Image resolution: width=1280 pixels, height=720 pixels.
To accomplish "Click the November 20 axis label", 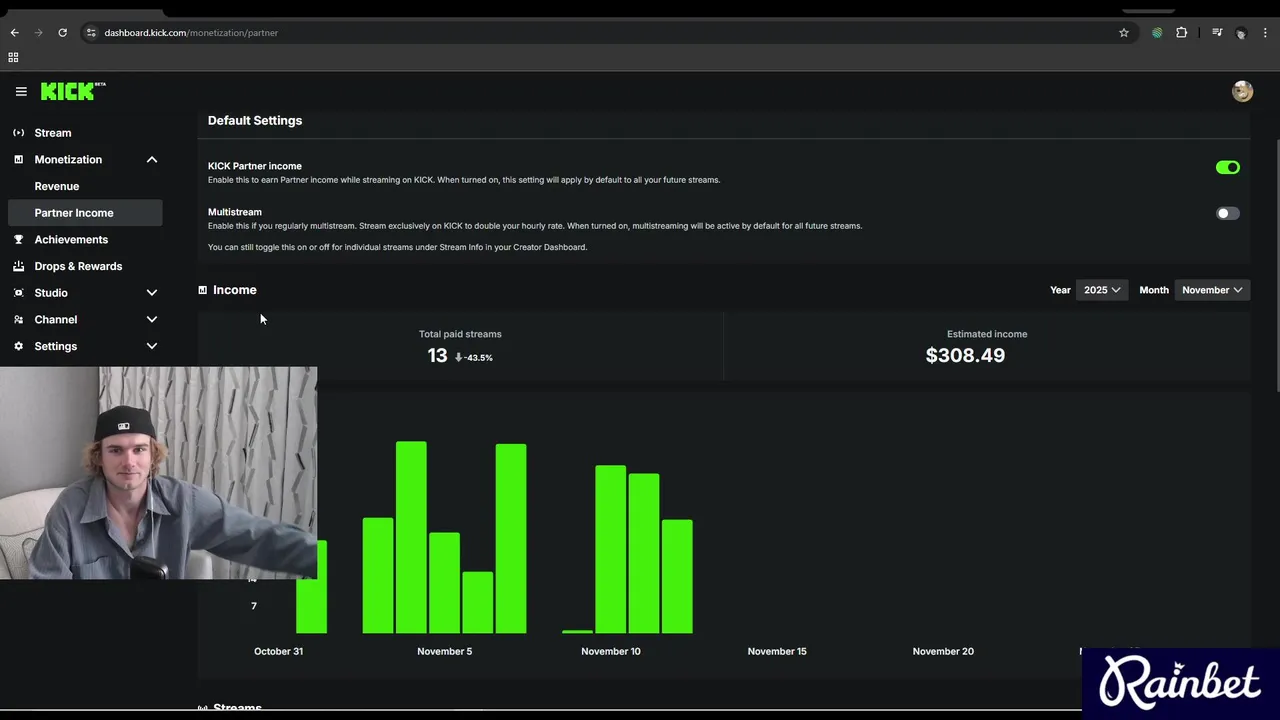I will pos(943,651).
